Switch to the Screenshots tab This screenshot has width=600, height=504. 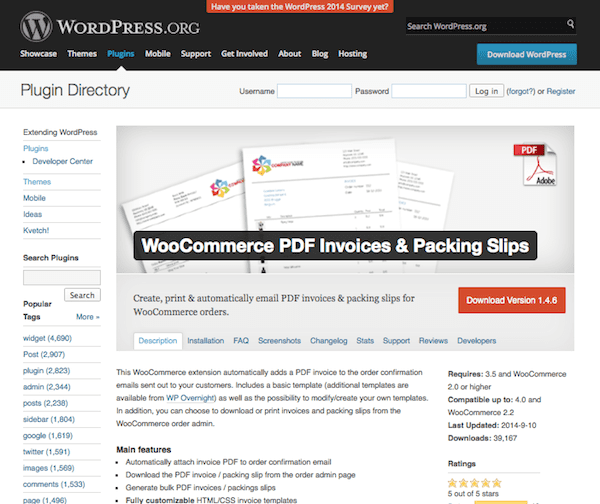[279, 341]
